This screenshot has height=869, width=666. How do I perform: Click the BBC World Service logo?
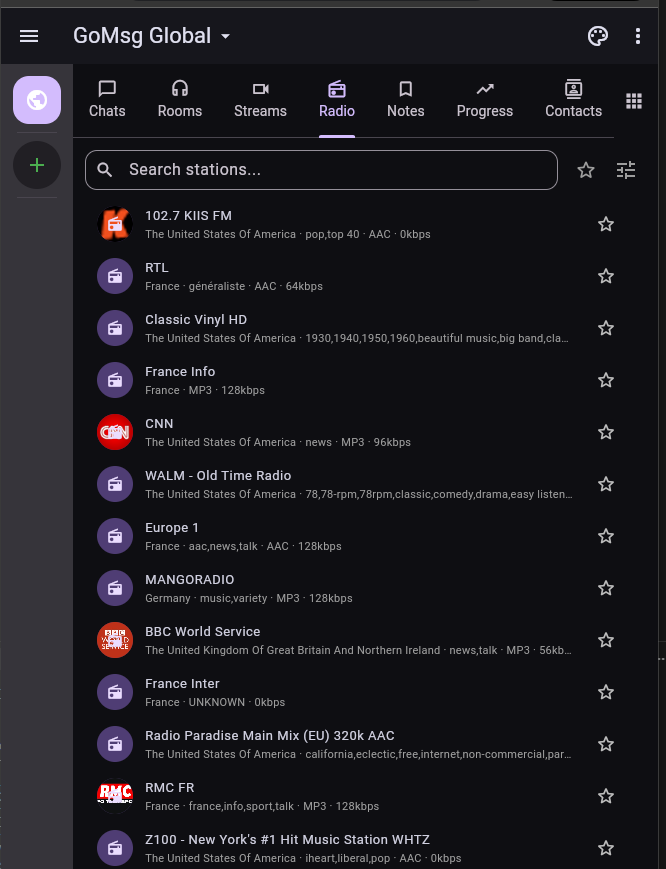115,640
